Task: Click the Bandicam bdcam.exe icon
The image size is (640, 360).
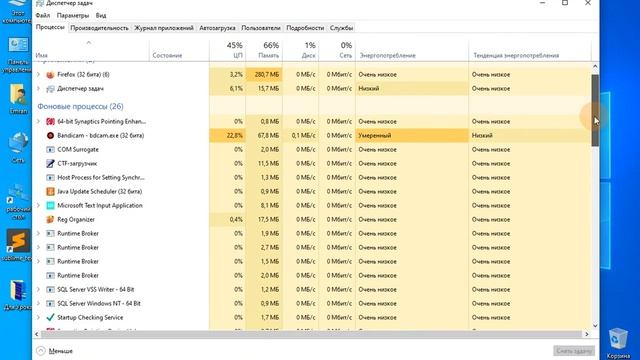Action: point(50,136)
